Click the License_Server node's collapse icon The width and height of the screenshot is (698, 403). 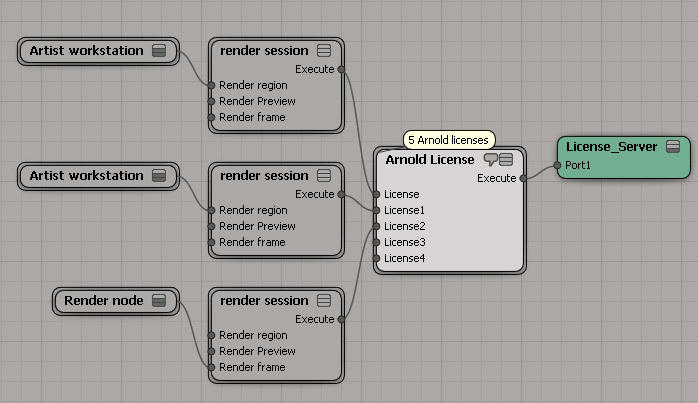tap(673, 147)
